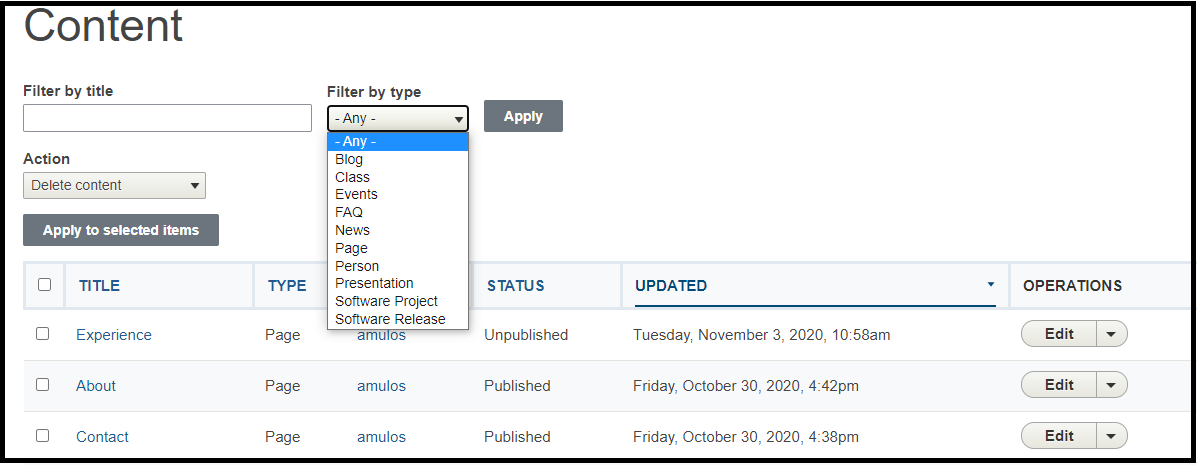Toggle the select-all checkbox in table header
The image size is (1197, 465).
click(x=44, y=285)
